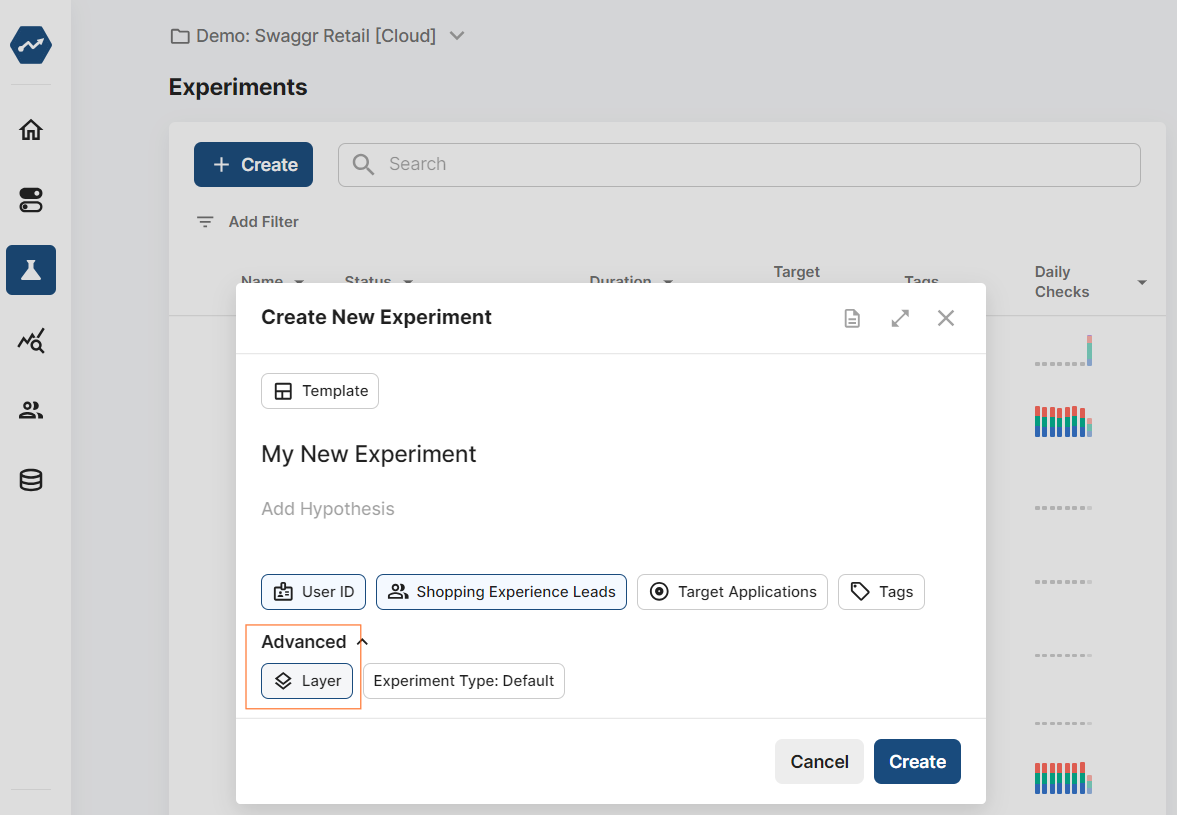
Task: Click the Statsig logo at top left
Action: click(30, 45)
